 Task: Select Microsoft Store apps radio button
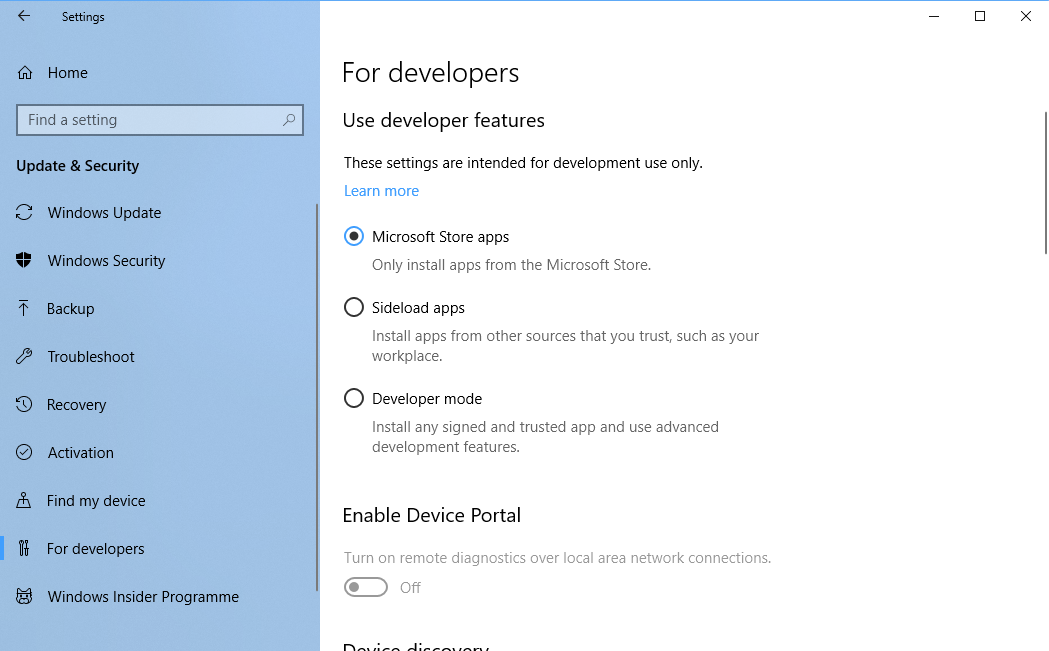pos(354,236)
